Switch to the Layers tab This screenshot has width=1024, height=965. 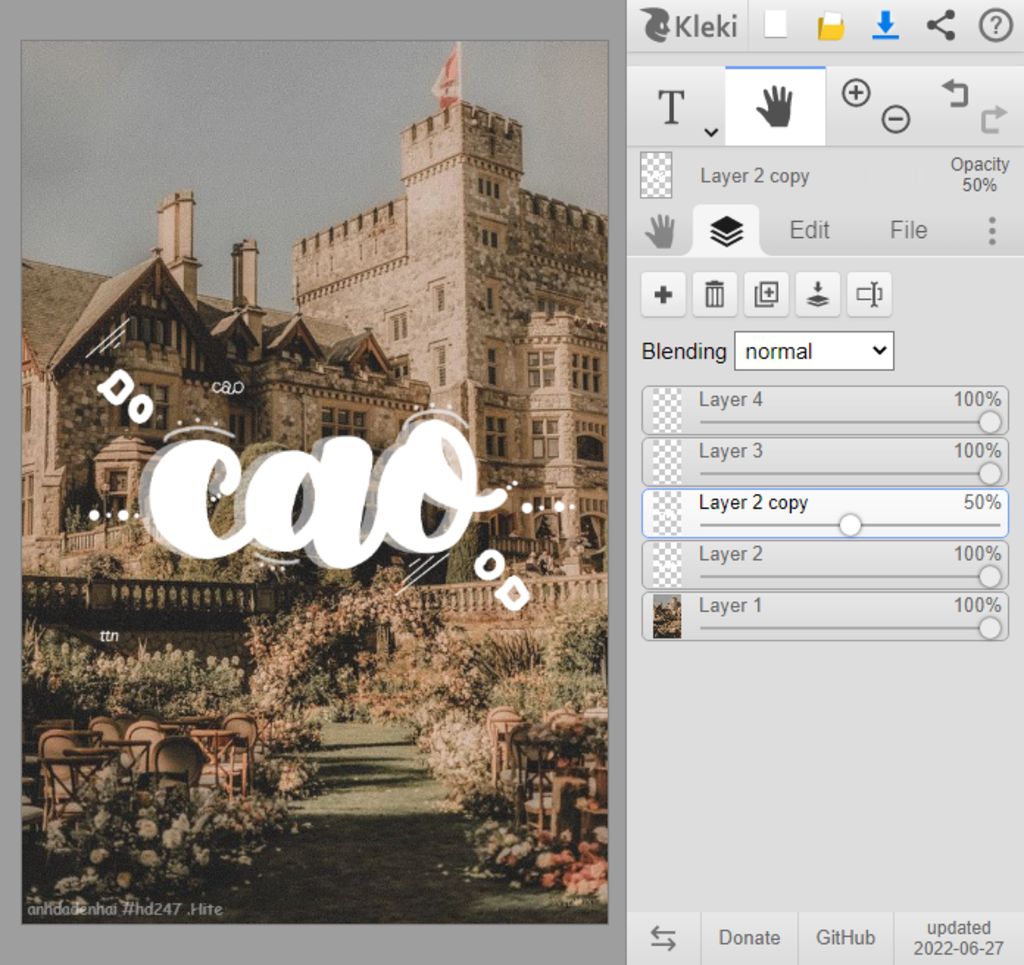click(726, 230)
